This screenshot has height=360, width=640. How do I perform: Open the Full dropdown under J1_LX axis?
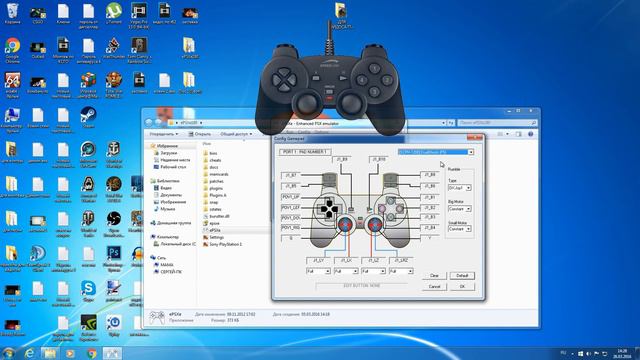[x=346, y=271]
